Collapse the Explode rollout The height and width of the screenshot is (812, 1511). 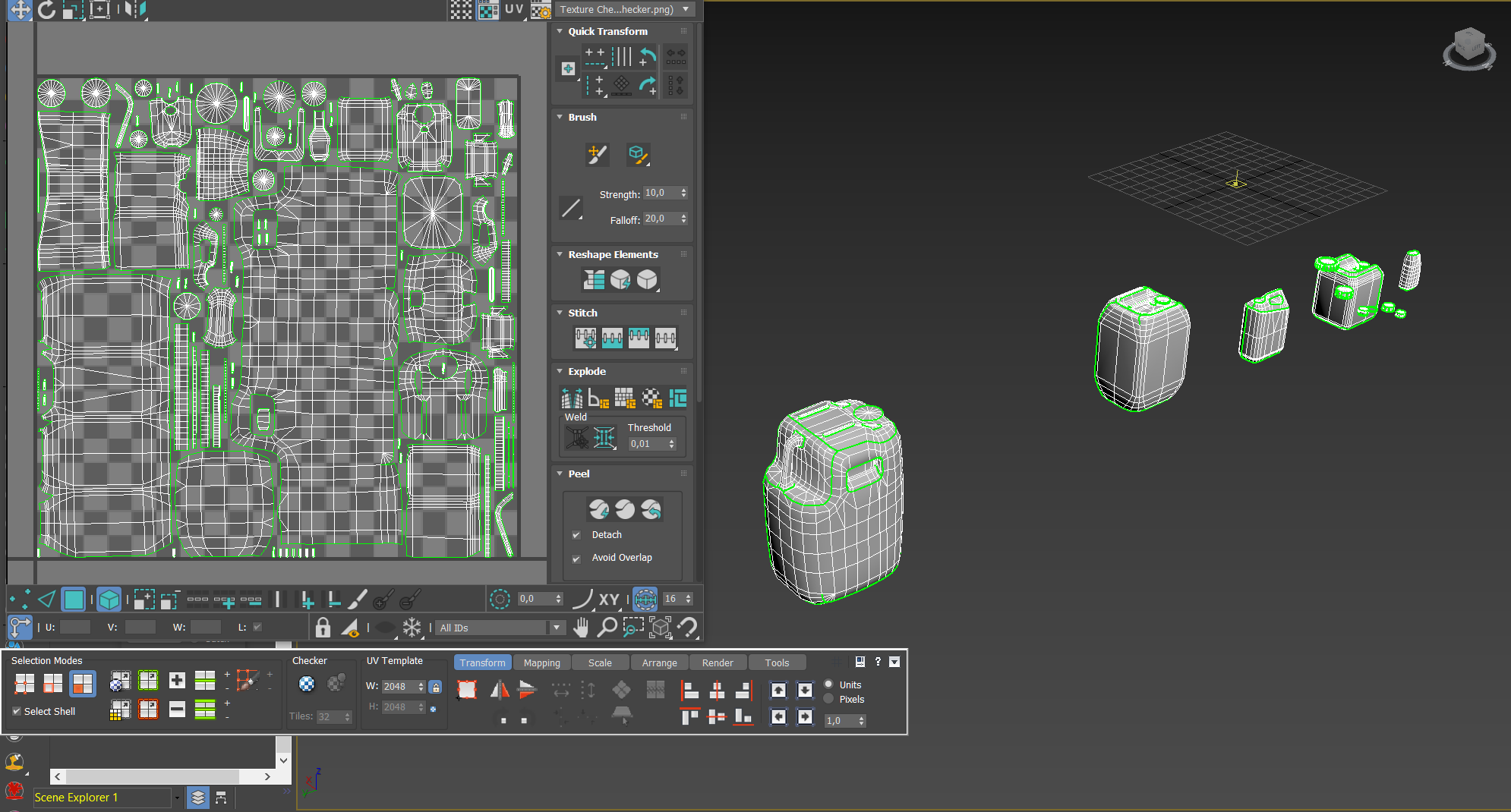(560, 371)
